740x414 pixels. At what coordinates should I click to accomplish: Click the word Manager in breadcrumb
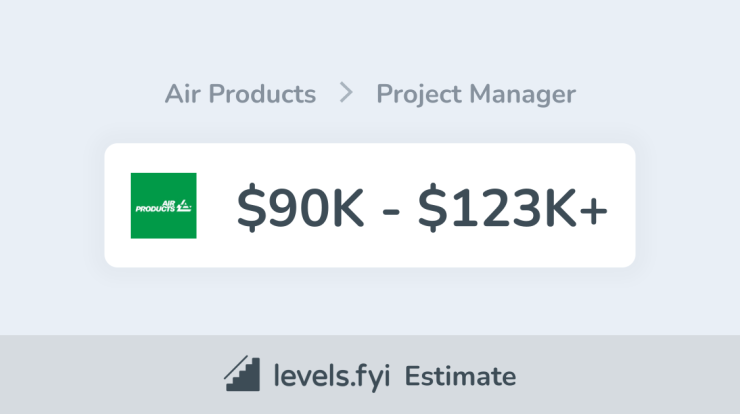522,95
